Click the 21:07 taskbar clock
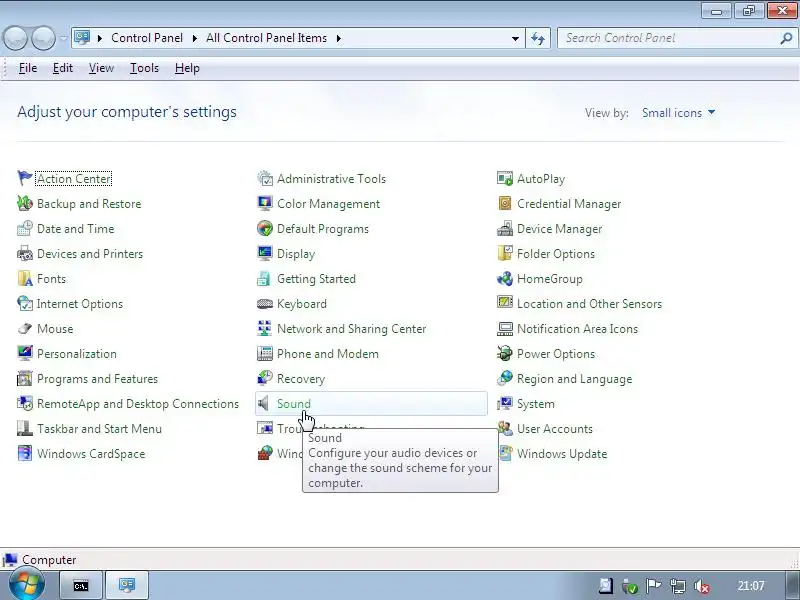 (x=751, y=586)
